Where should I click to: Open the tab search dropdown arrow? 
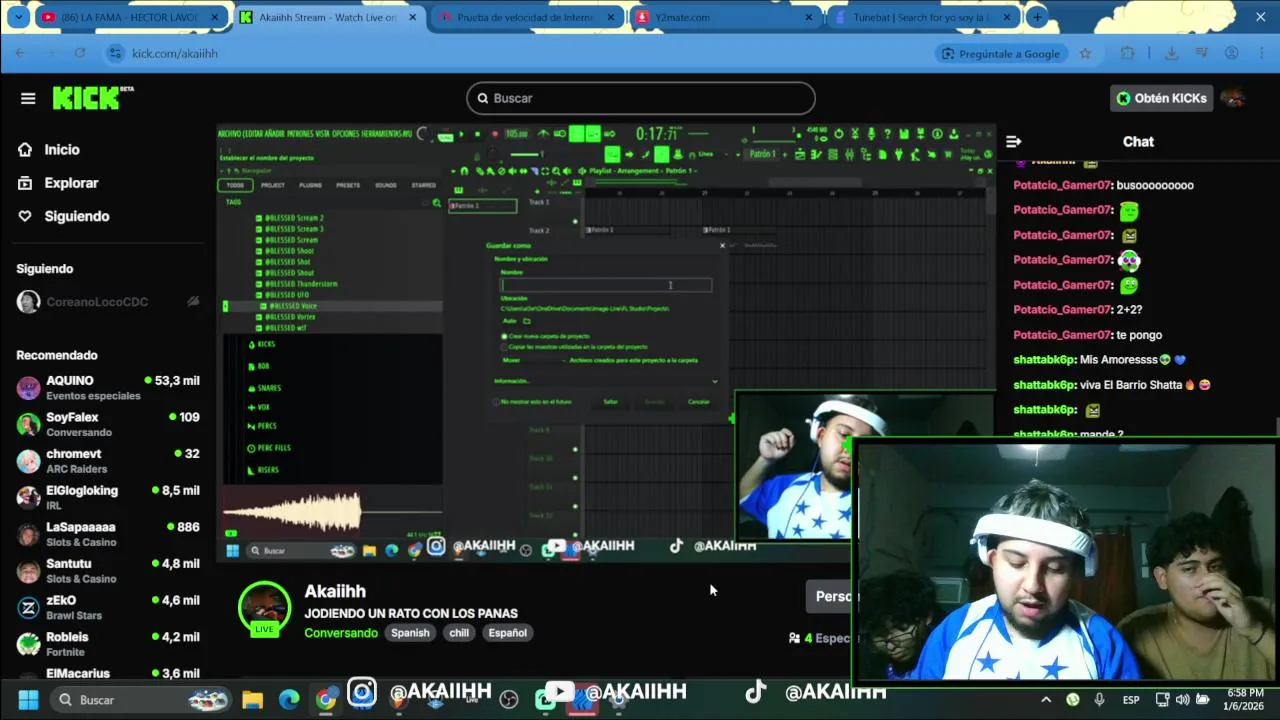17,17
